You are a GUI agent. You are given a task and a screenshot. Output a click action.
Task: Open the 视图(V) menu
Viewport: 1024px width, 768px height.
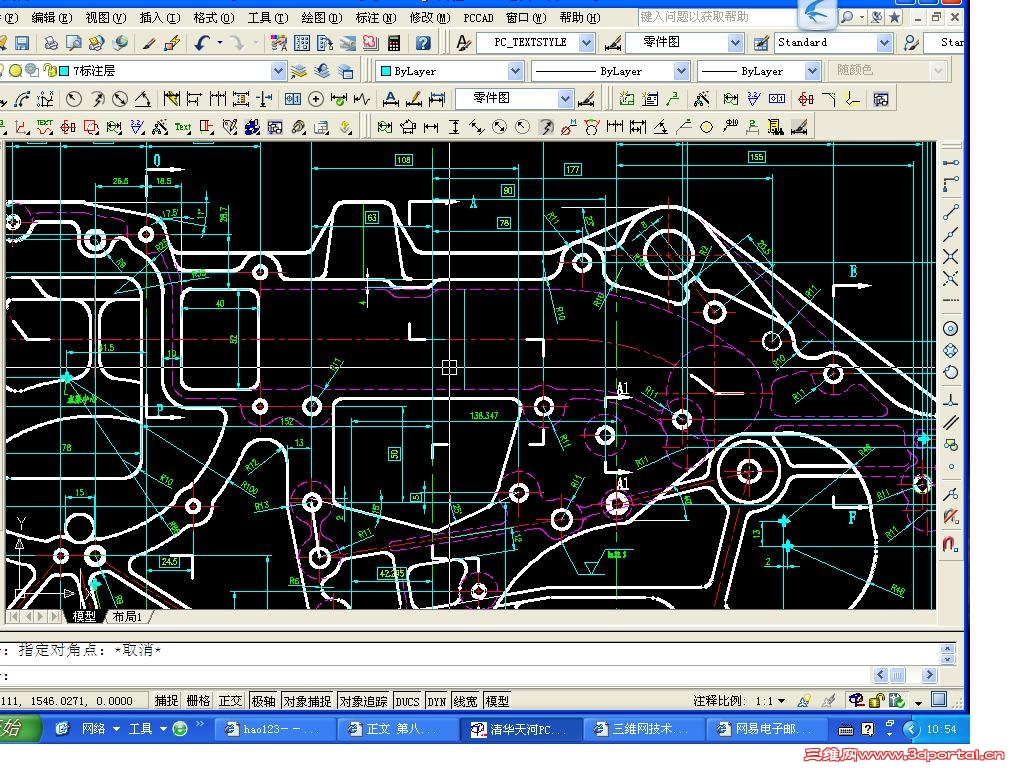[x=106, y=18]
